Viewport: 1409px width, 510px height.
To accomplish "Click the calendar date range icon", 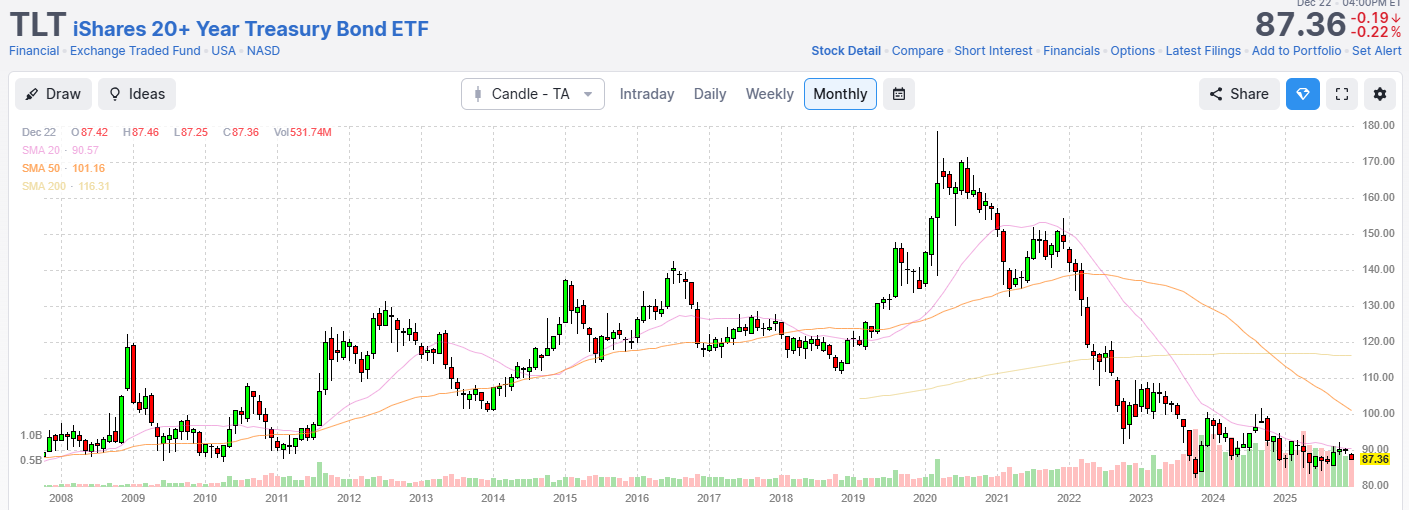I will [898, 94].
